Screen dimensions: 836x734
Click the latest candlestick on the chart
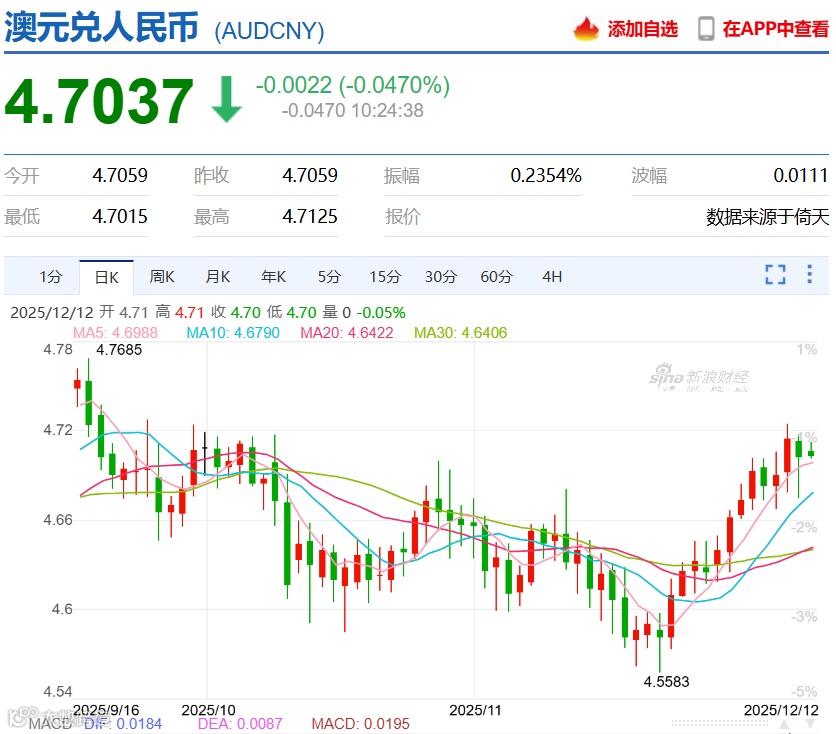811,453
